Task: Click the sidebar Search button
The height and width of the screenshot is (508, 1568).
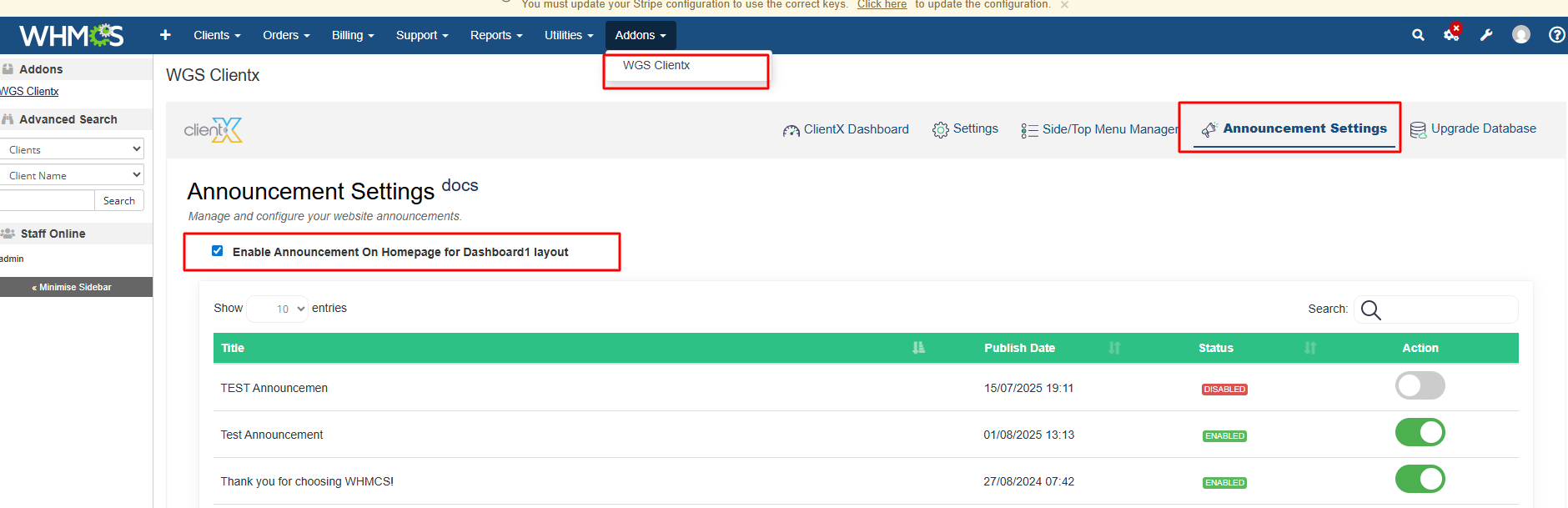Action: pyautogui.click(x=119, y=201)
